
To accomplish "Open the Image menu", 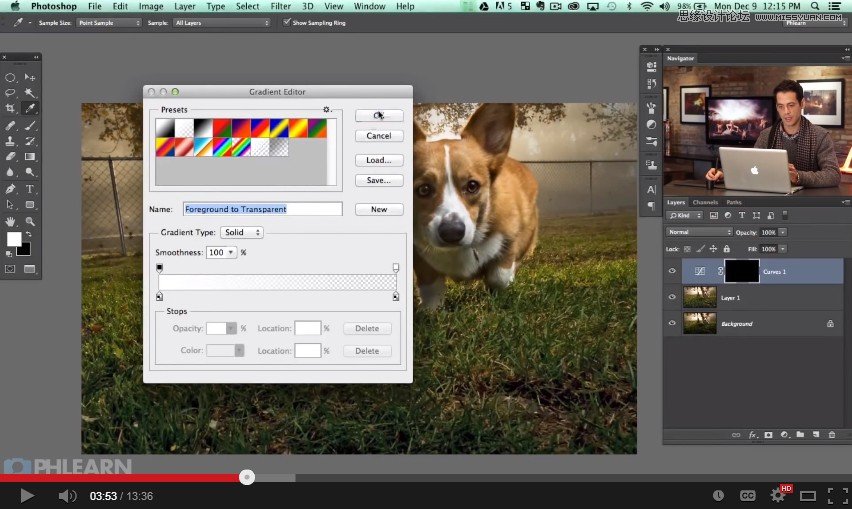I will pyautogui.click(x=151, y=6).
